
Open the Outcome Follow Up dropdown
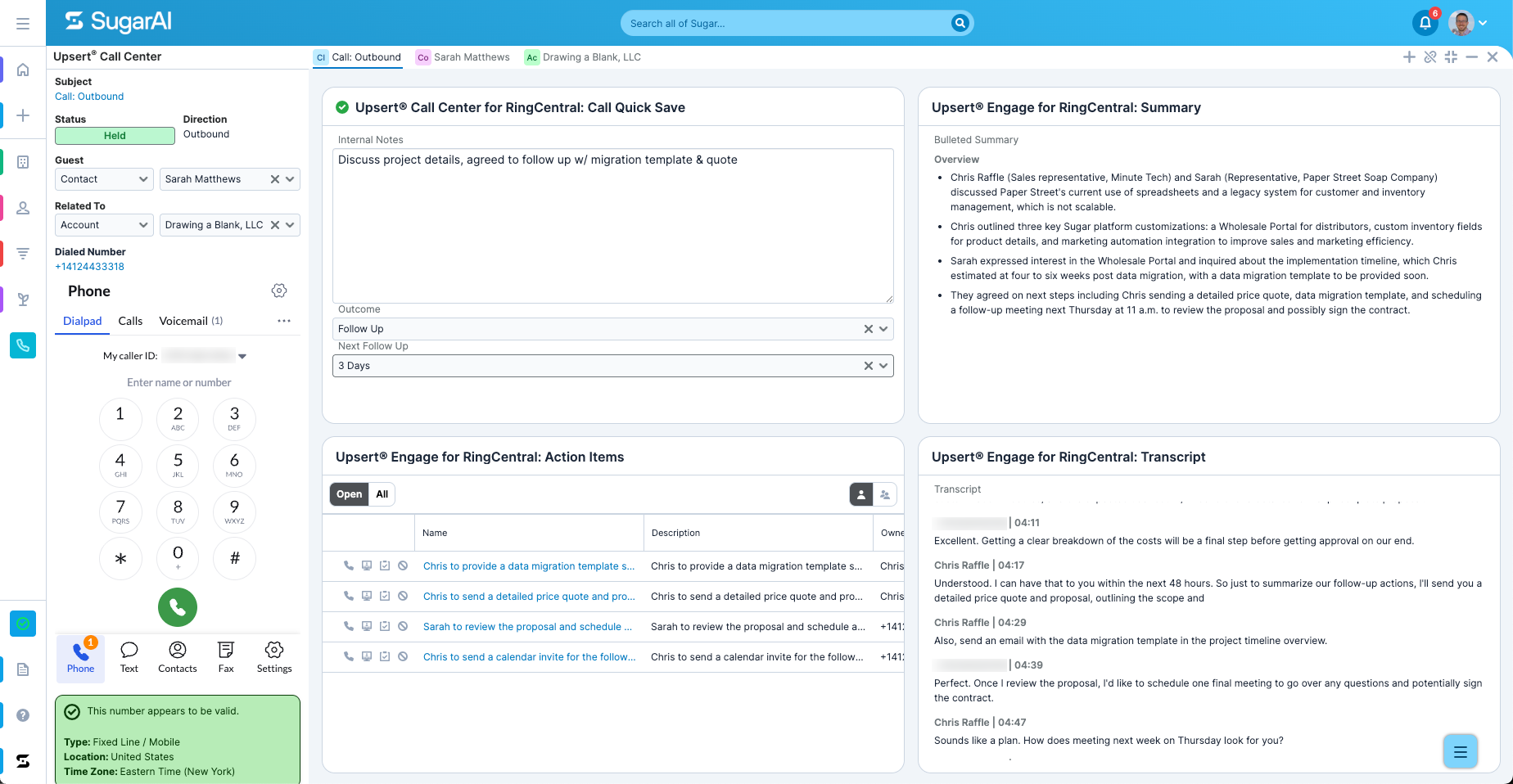(x=613, y=329)
